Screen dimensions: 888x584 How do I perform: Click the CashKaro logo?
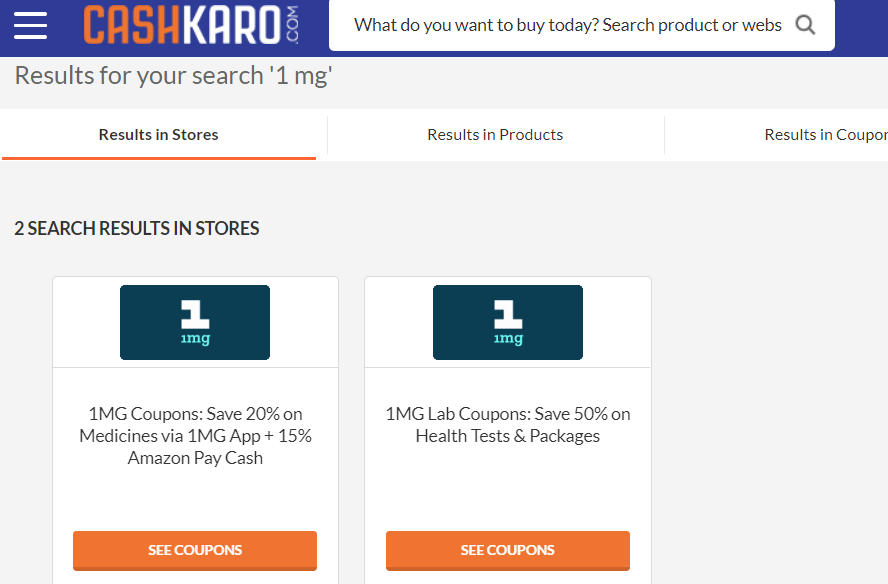pos(191,25)
